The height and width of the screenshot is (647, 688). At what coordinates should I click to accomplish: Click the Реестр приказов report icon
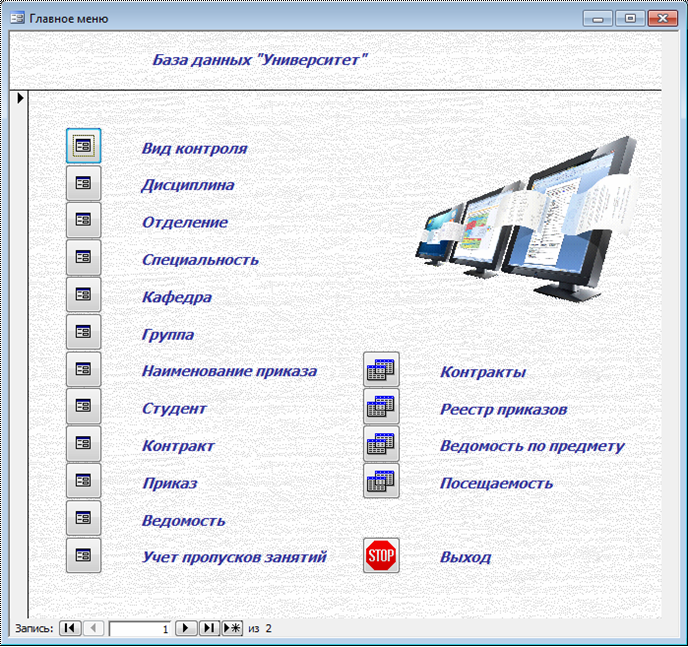[381, 407]
